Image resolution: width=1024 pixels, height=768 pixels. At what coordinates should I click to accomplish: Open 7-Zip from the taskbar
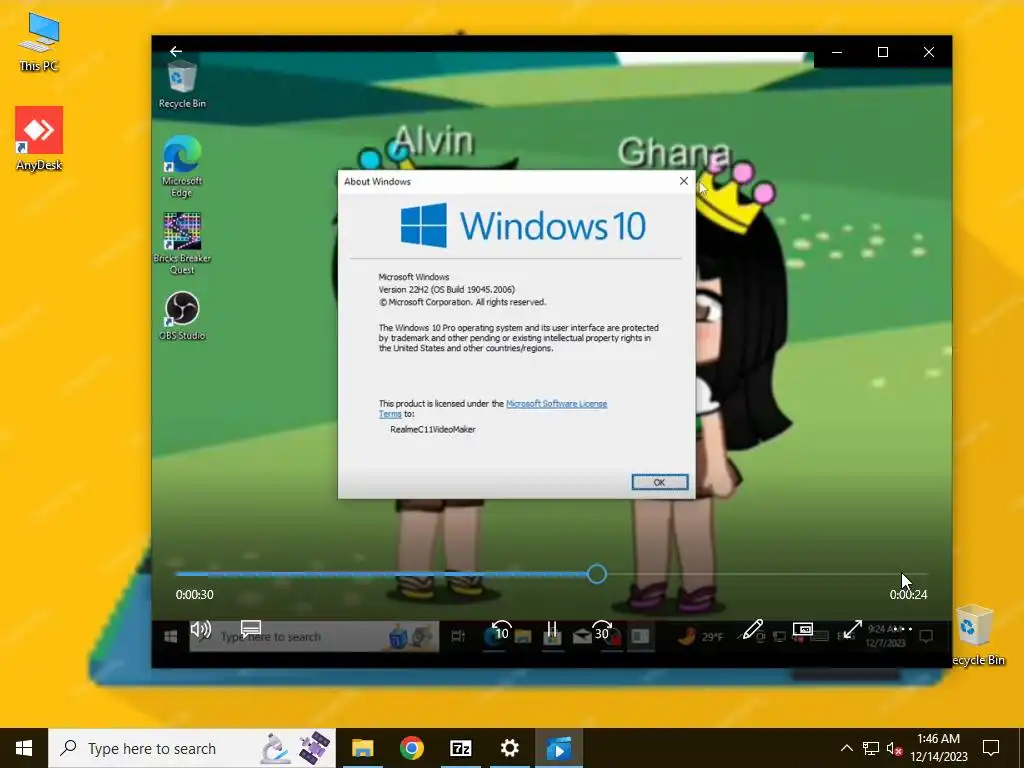tap(460, 748)
